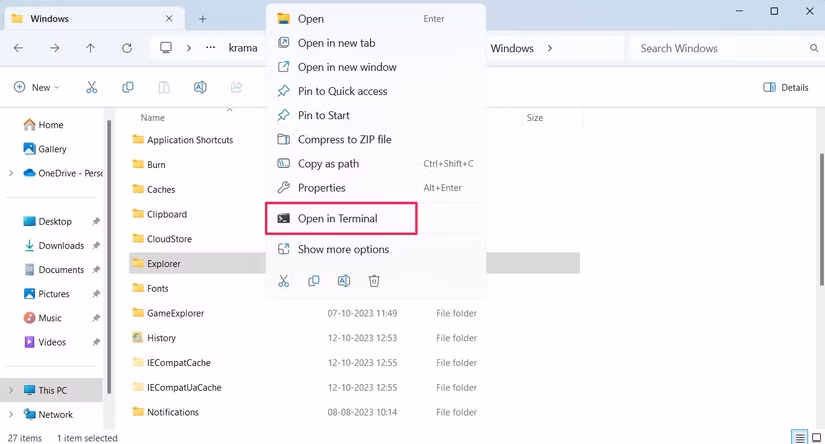The image size is (825, 444).
Task: Click the Rename icon in the toolbar
Action: point(200,87)
